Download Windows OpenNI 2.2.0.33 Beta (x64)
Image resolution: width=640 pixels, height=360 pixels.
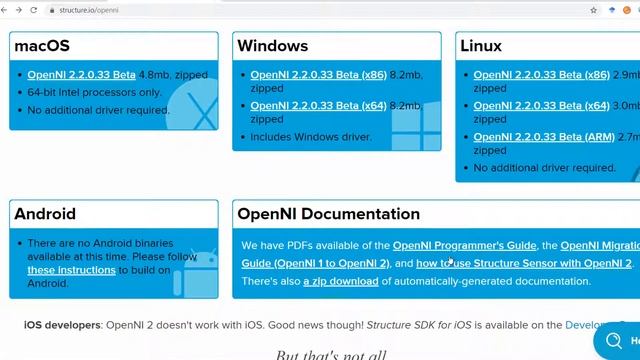(x=318, y=106)
